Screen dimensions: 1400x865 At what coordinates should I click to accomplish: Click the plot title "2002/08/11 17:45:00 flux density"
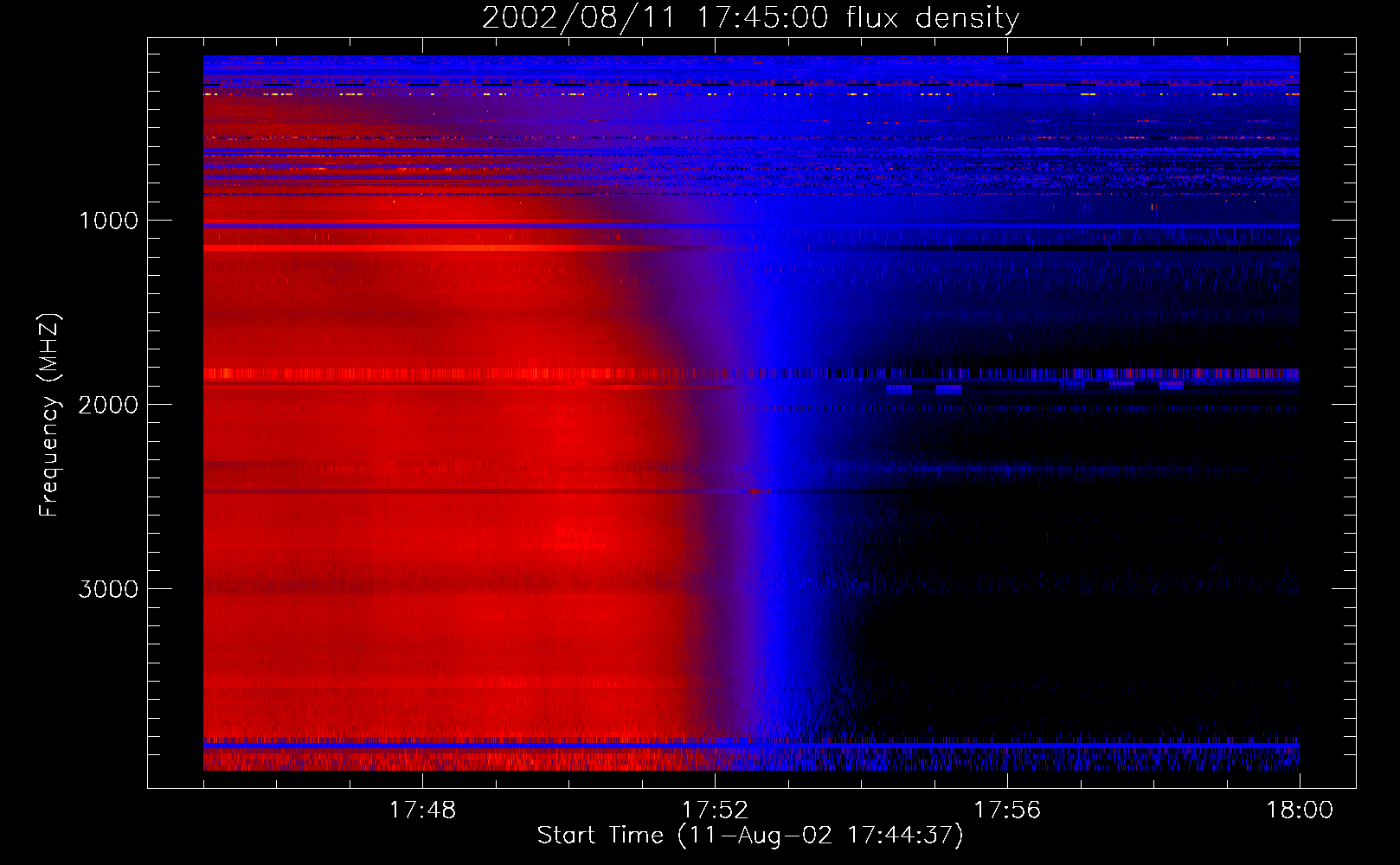click(x=750, y=18)
